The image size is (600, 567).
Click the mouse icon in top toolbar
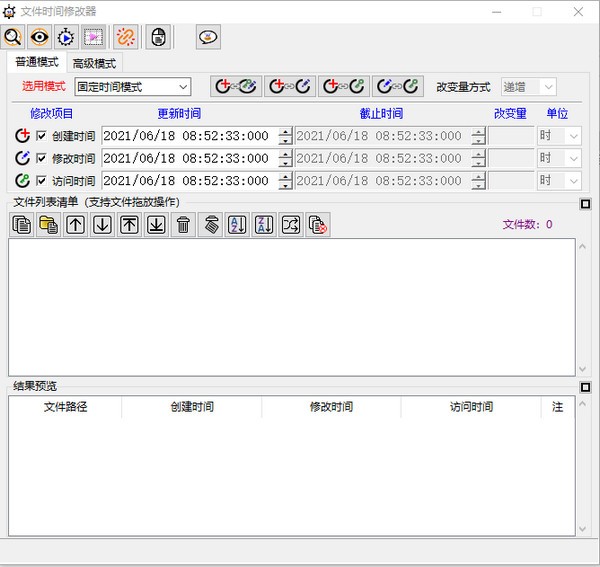point(158,37)
